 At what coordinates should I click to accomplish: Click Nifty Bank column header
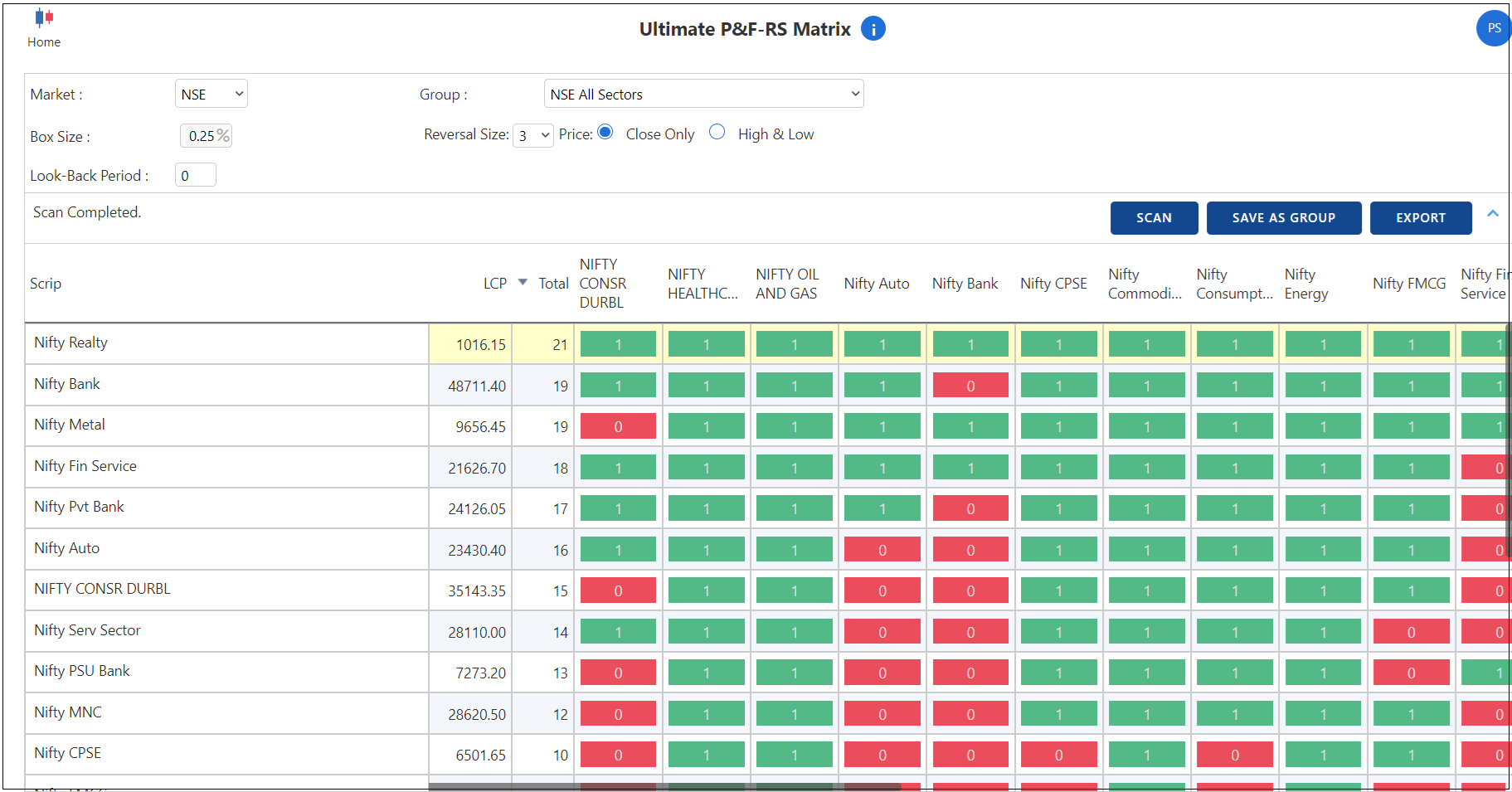pyautogui.click(x=965, y=284)
